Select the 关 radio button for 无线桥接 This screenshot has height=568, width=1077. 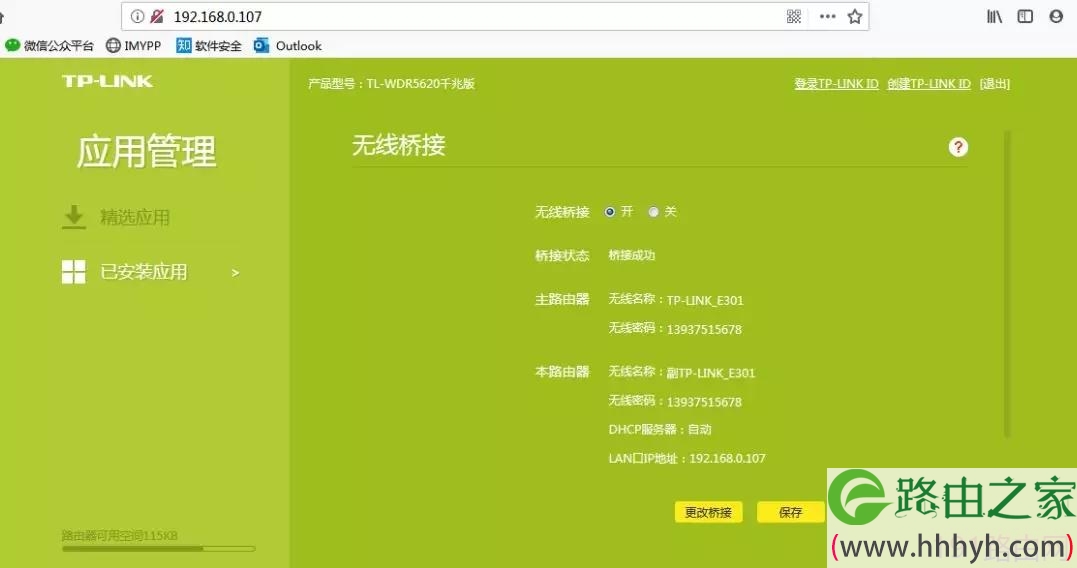point(653,212)
